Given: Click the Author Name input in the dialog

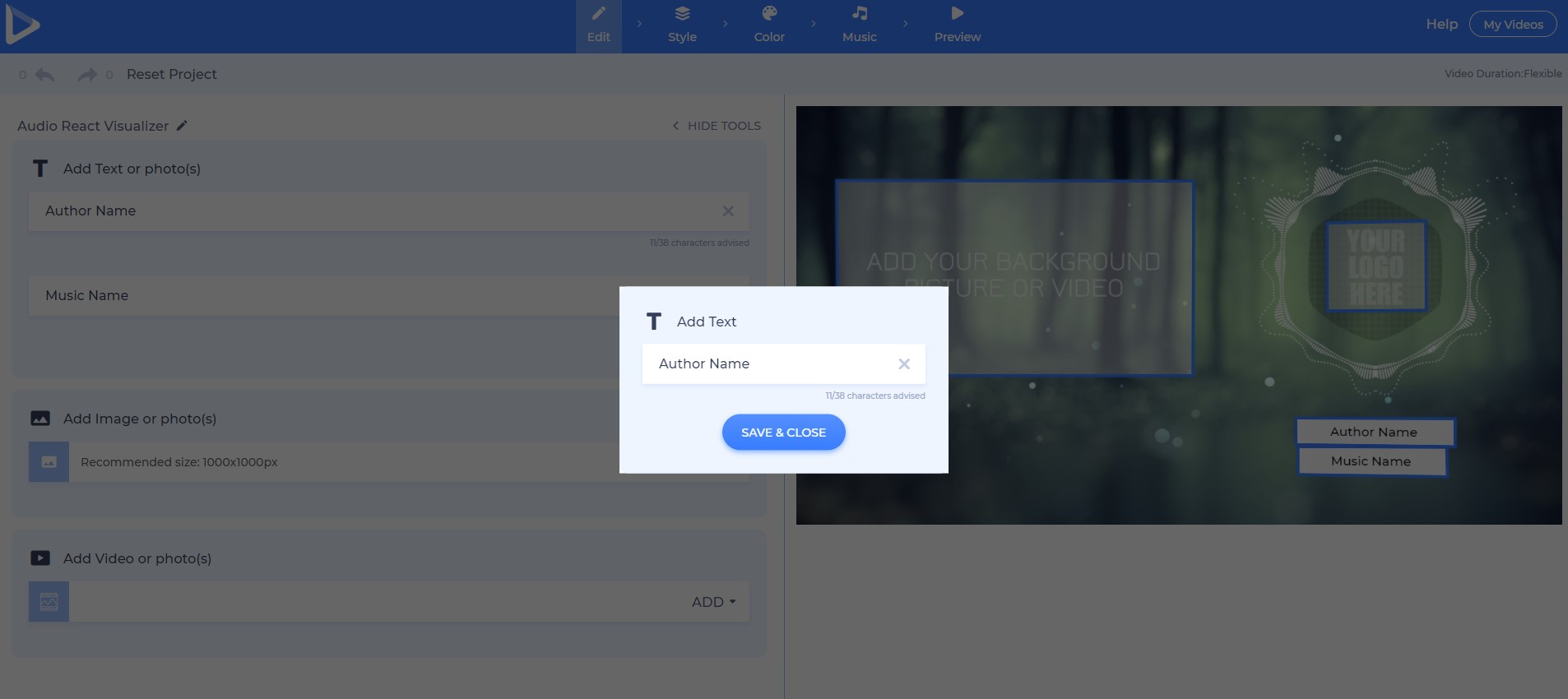Looking at the screenshot, I should [x=769, y=363].
